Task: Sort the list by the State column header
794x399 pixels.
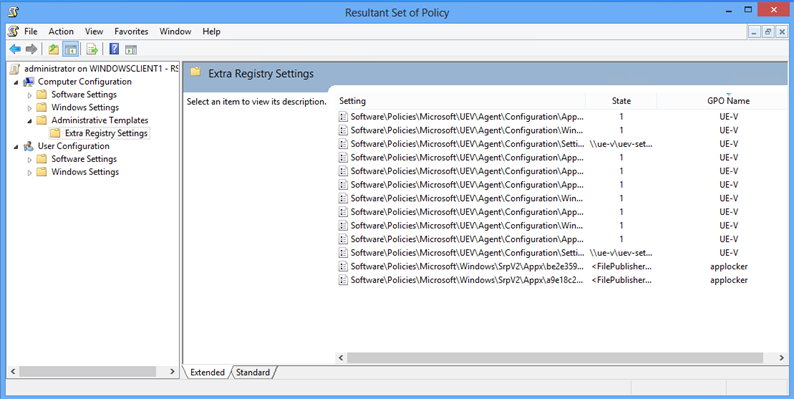Action: point(621,101)
